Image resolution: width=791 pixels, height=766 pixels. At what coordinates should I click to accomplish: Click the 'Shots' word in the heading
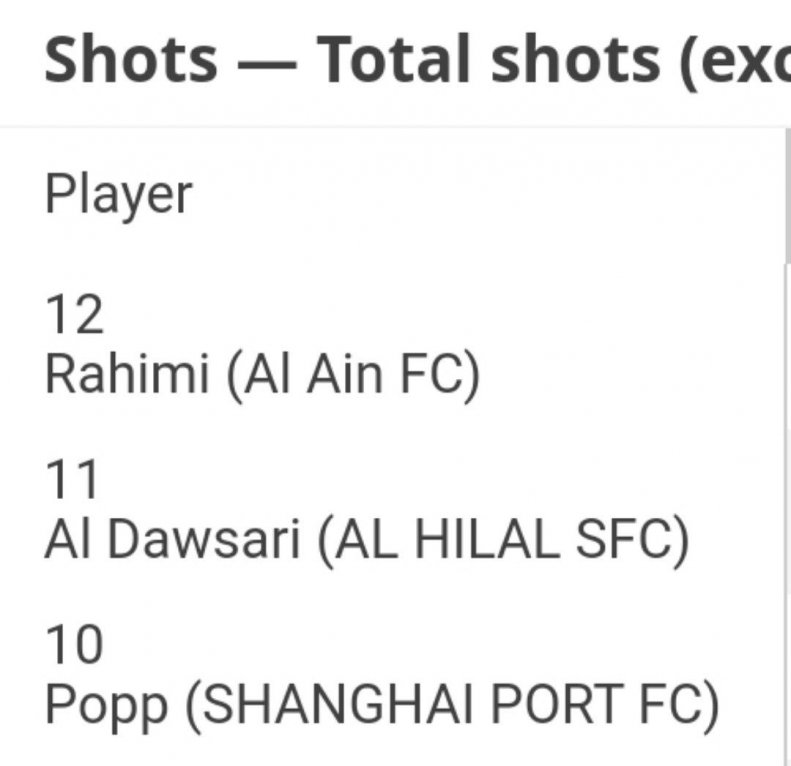click(131, 59)
